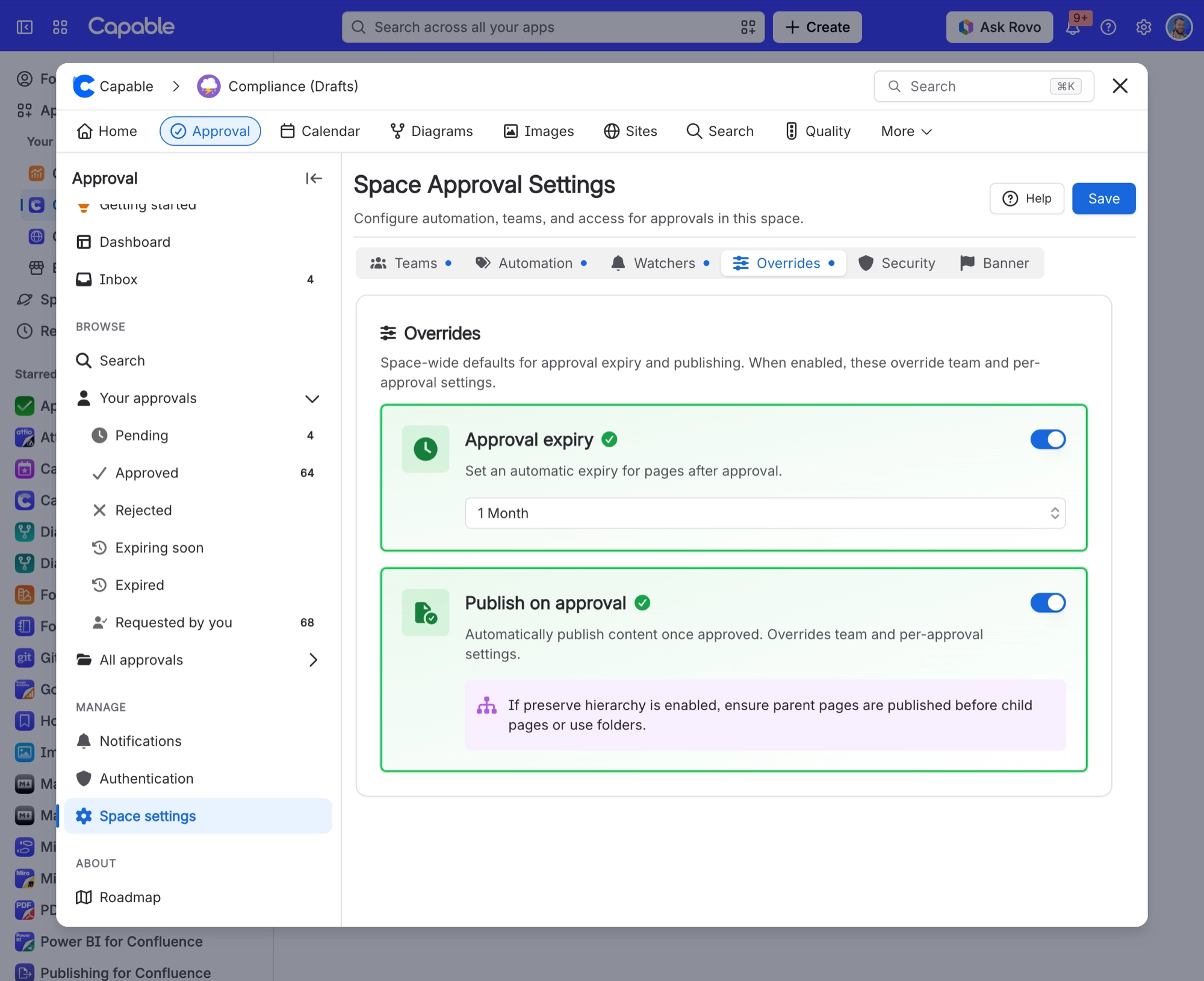Image resolution: width=1204 pixels, height=981 pixels.
Task: Open the Diagrams navigation item
Action: 431,131
